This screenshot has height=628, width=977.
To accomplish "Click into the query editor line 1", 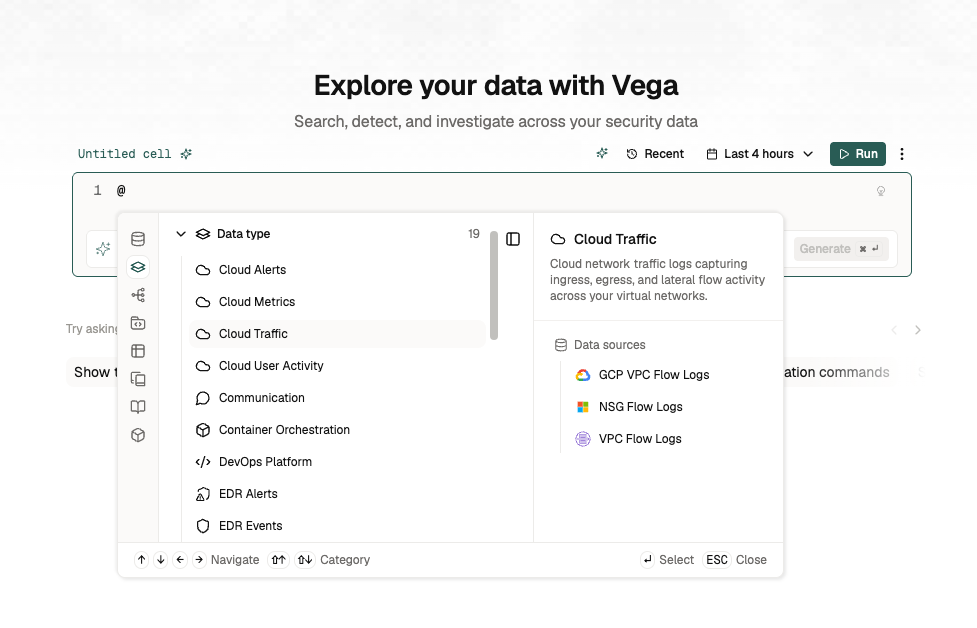I will [x=492, y=191].
